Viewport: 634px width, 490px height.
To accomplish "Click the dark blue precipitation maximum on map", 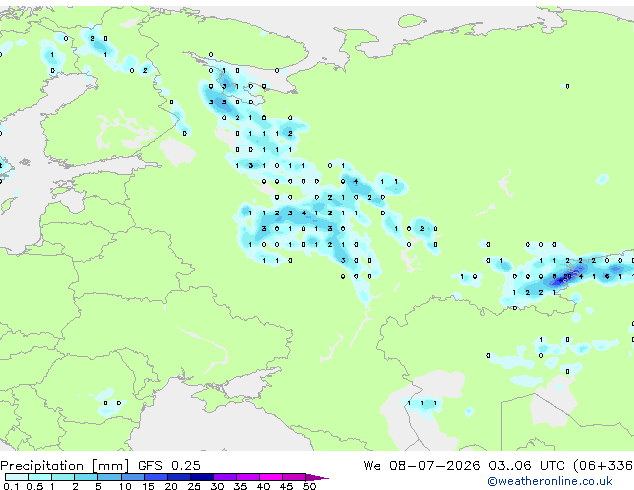I will coord(560,280).
